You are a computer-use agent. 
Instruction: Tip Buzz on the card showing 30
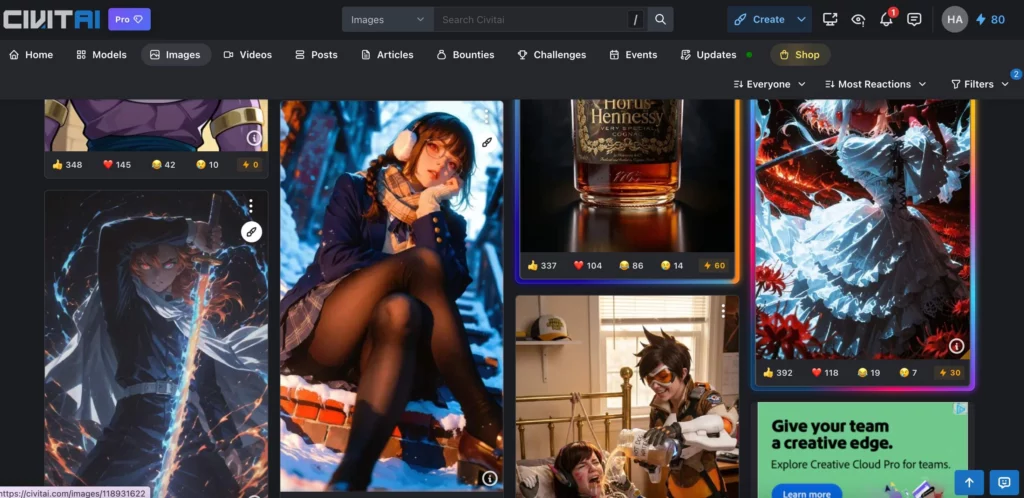(950, 373)
